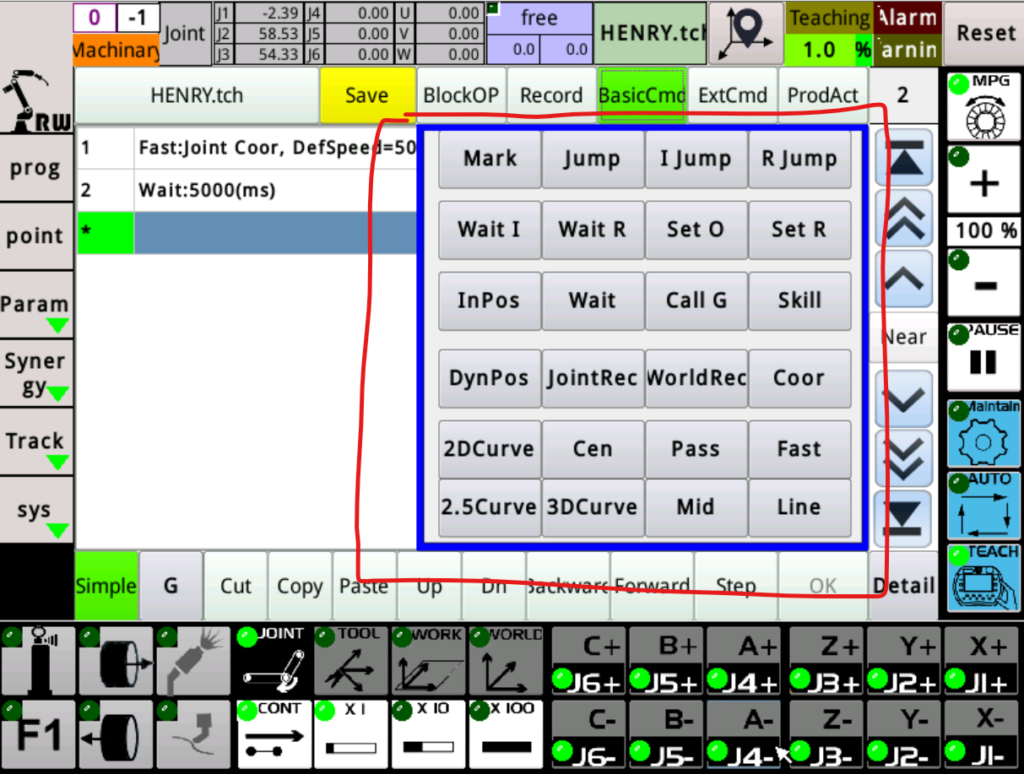Open the ExtCmd tab
Screen dimensions: 1024x774
pos(732,96)
